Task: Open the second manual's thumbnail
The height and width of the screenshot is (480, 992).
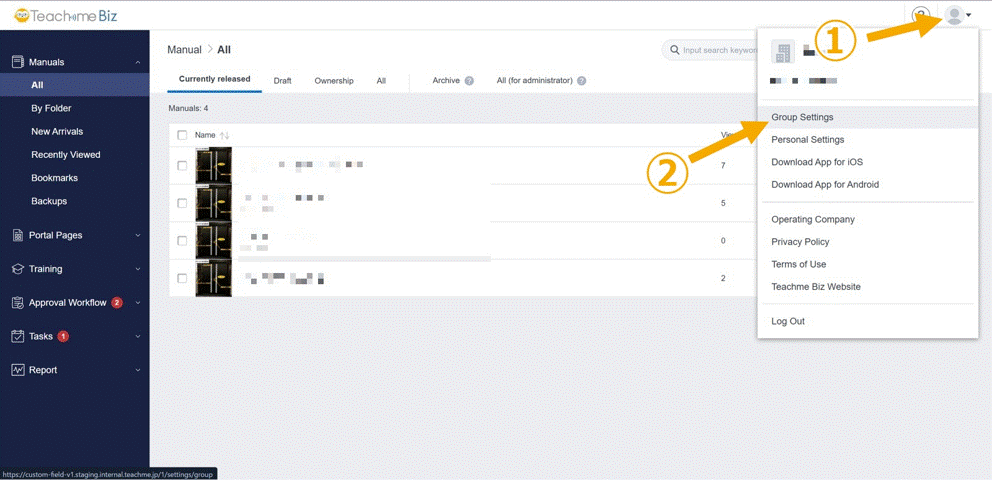Action: point(213,203)
